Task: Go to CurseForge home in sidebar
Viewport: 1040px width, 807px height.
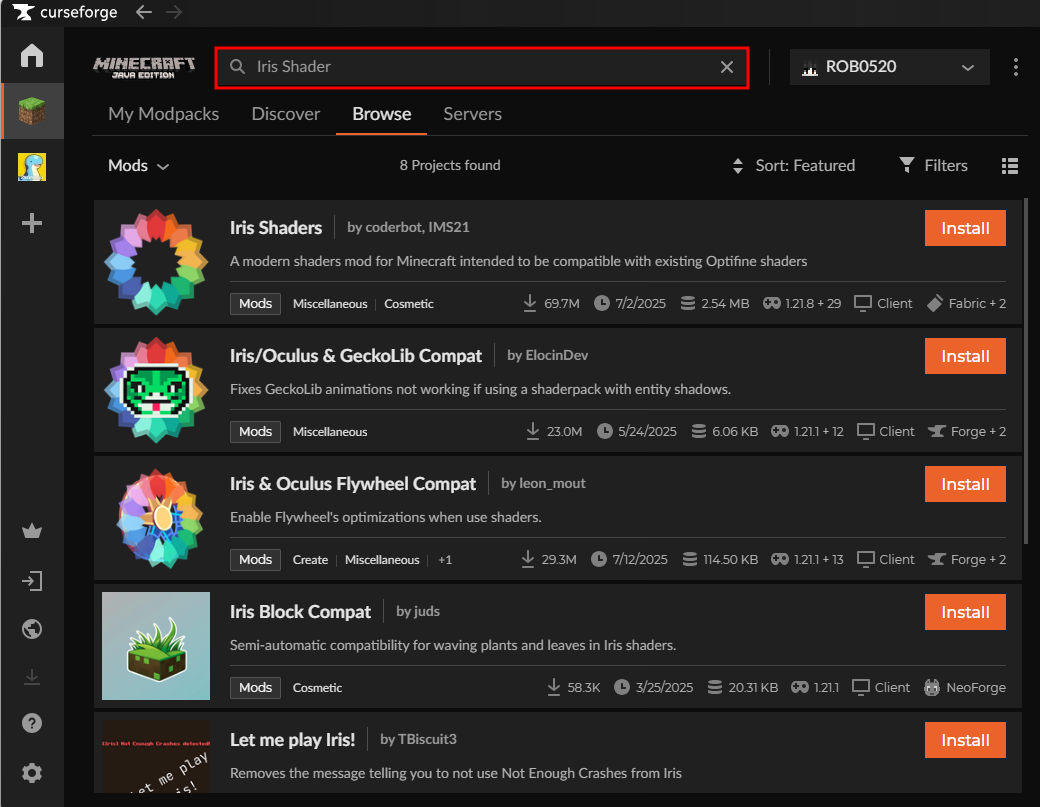Action: [x=32, y=55]
